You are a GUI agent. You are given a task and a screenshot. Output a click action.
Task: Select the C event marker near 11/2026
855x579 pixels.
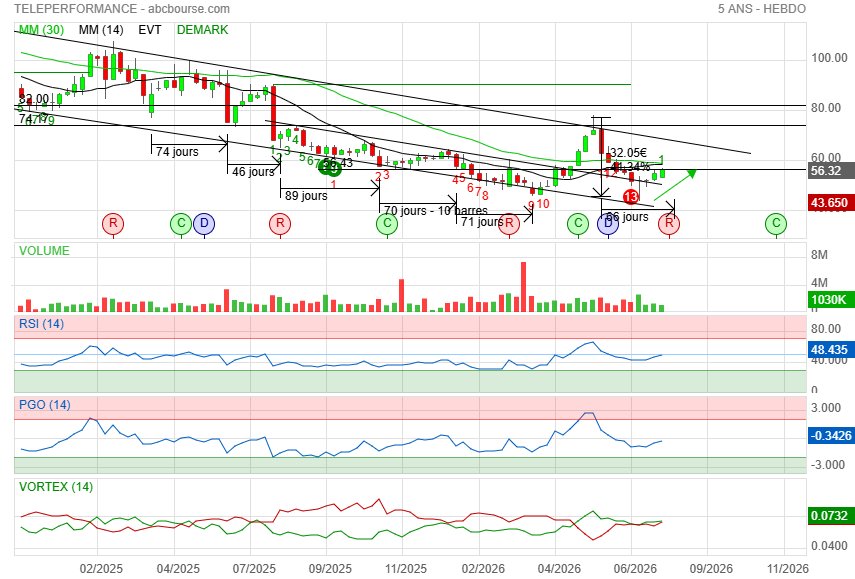(775, 224)
